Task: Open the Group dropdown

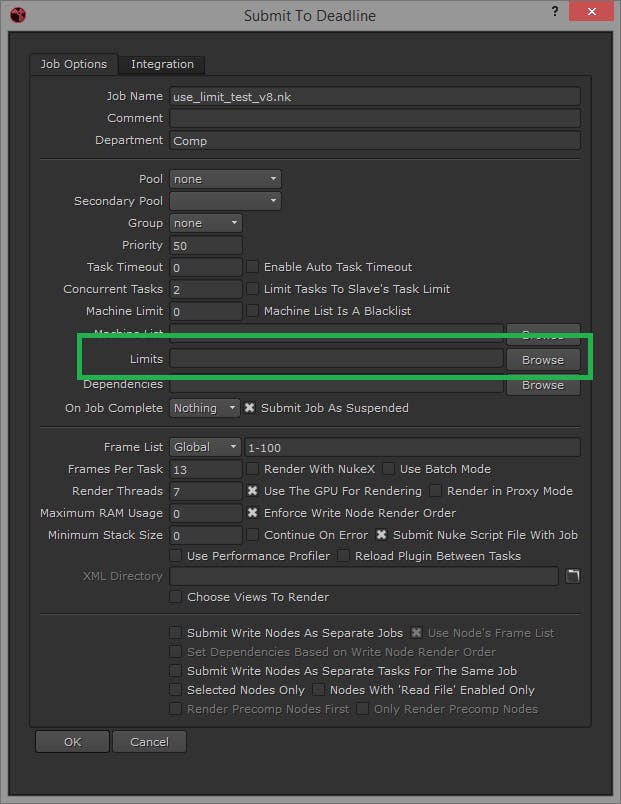Action: (206, 223)
